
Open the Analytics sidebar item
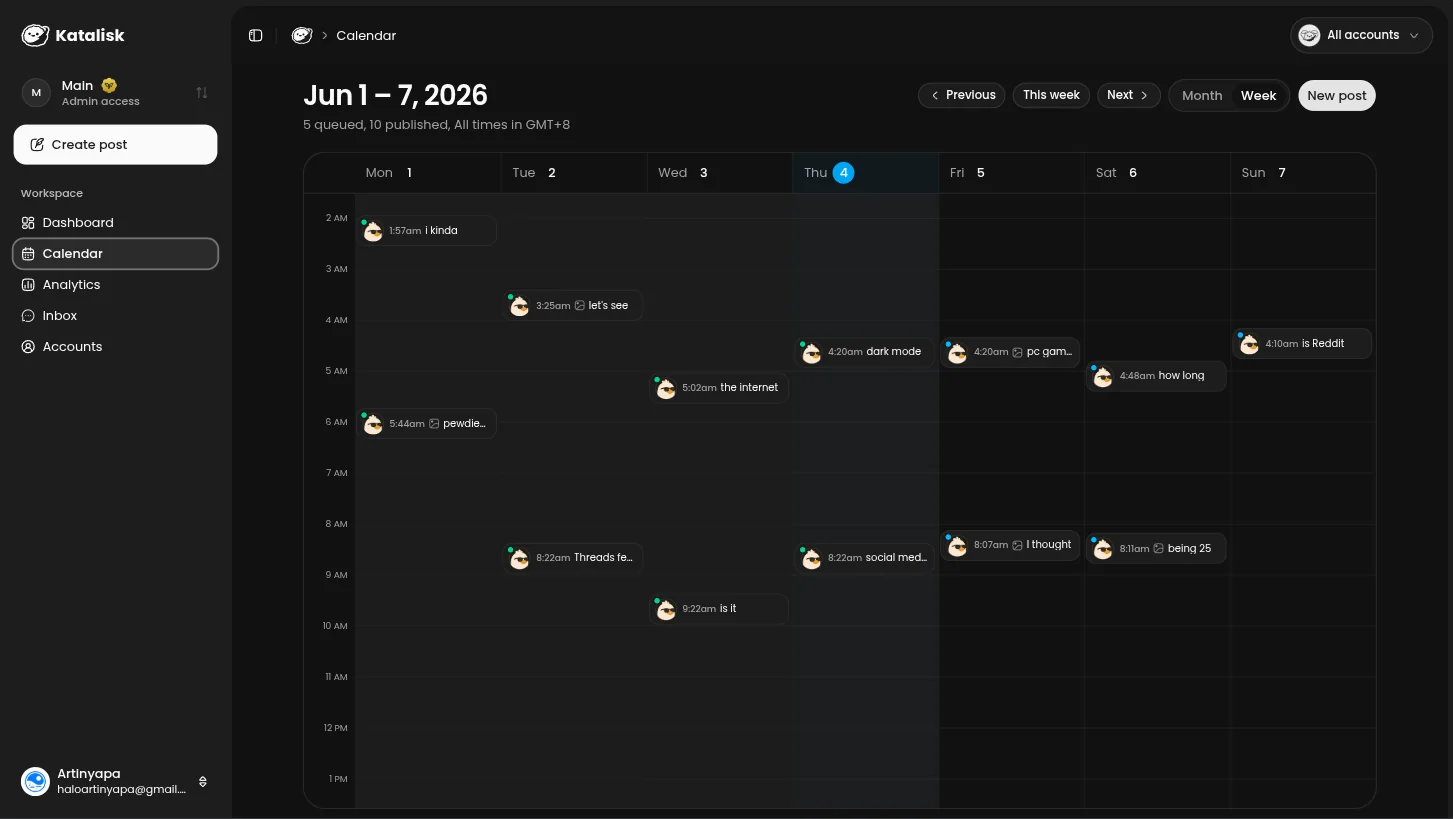115,284
